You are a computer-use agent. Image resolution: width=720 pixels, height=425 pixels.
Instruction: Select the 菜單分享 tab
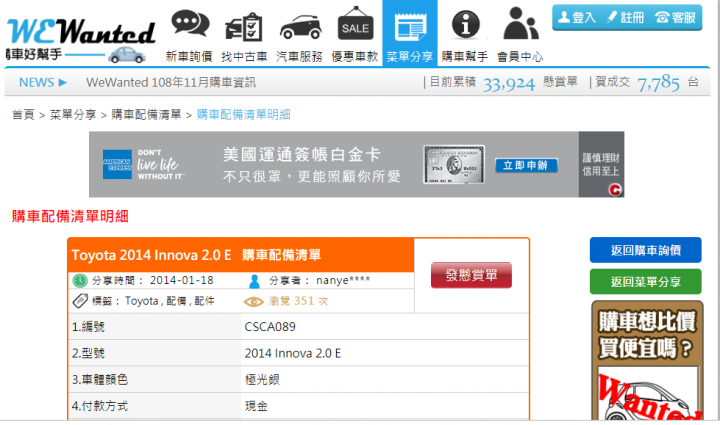[x=410, y=33]
